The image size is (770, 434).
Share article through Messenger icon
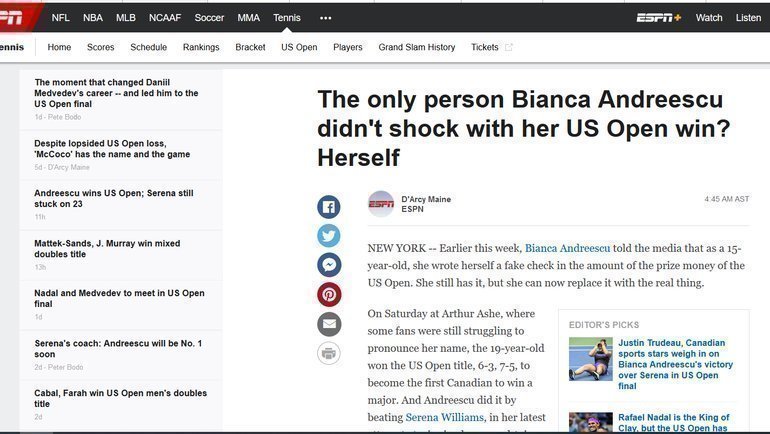tap(329, 265)
